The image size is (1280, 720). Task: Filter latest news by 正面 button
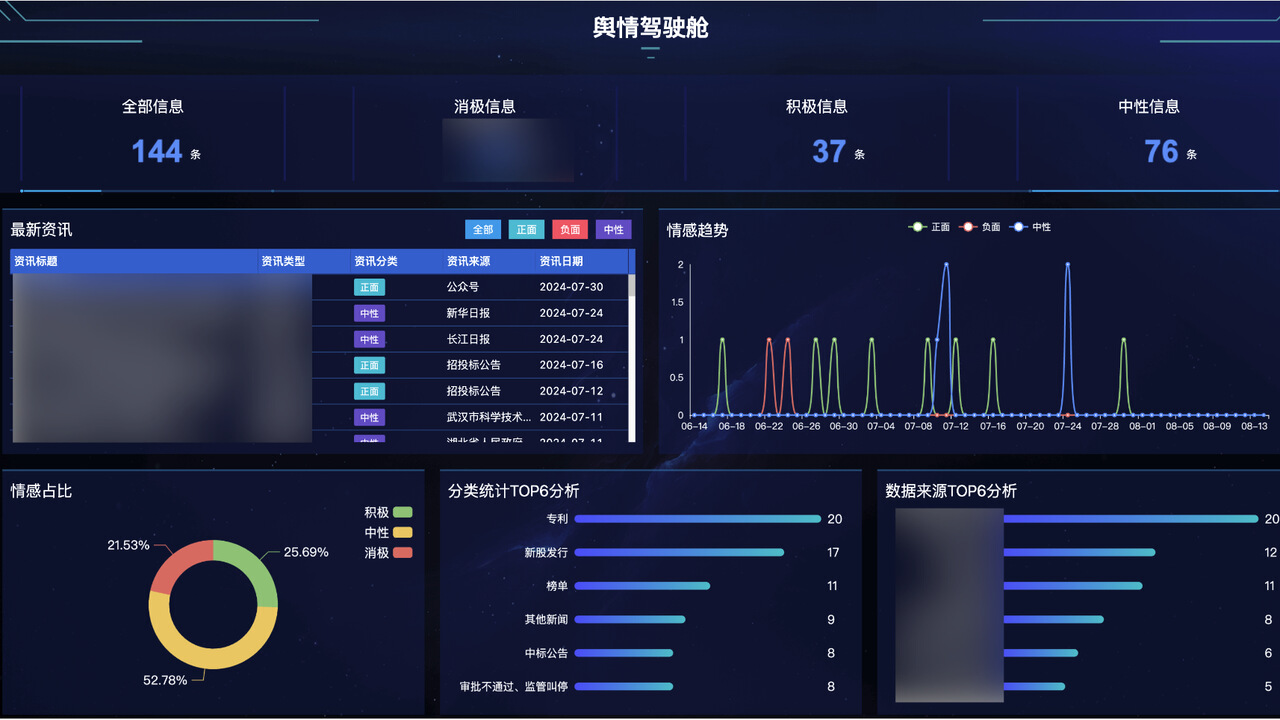coord(526,230)
